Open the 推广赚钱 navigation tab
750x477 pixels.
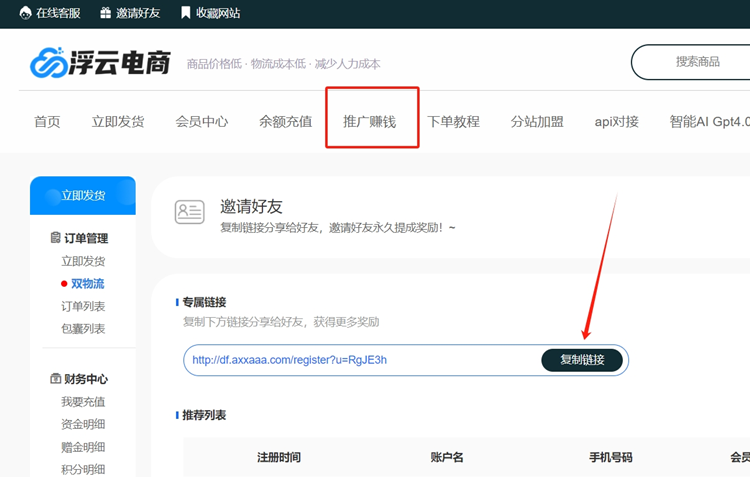(x=370, y=121)
